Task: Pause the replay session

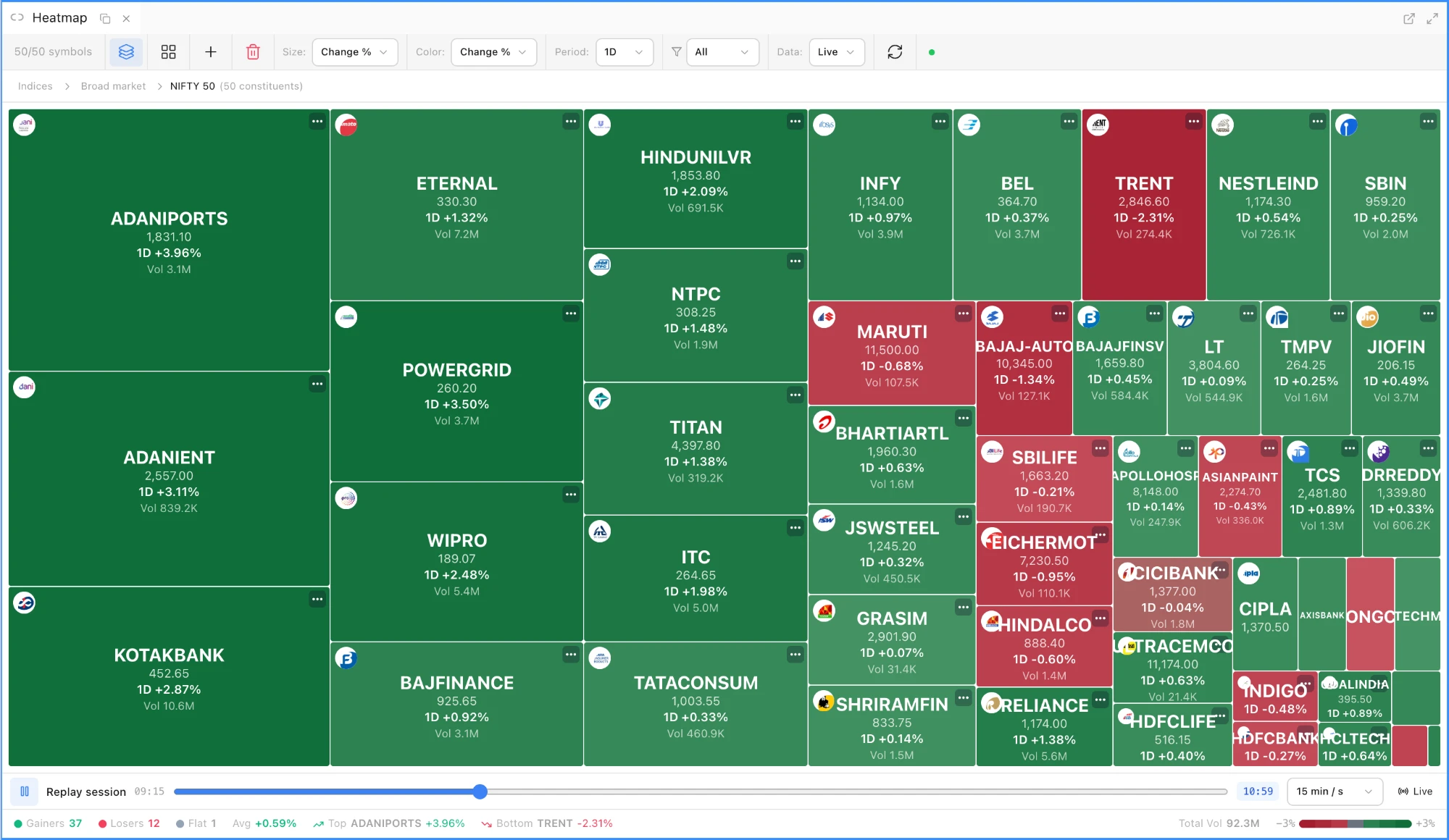Action: point(25,791)
